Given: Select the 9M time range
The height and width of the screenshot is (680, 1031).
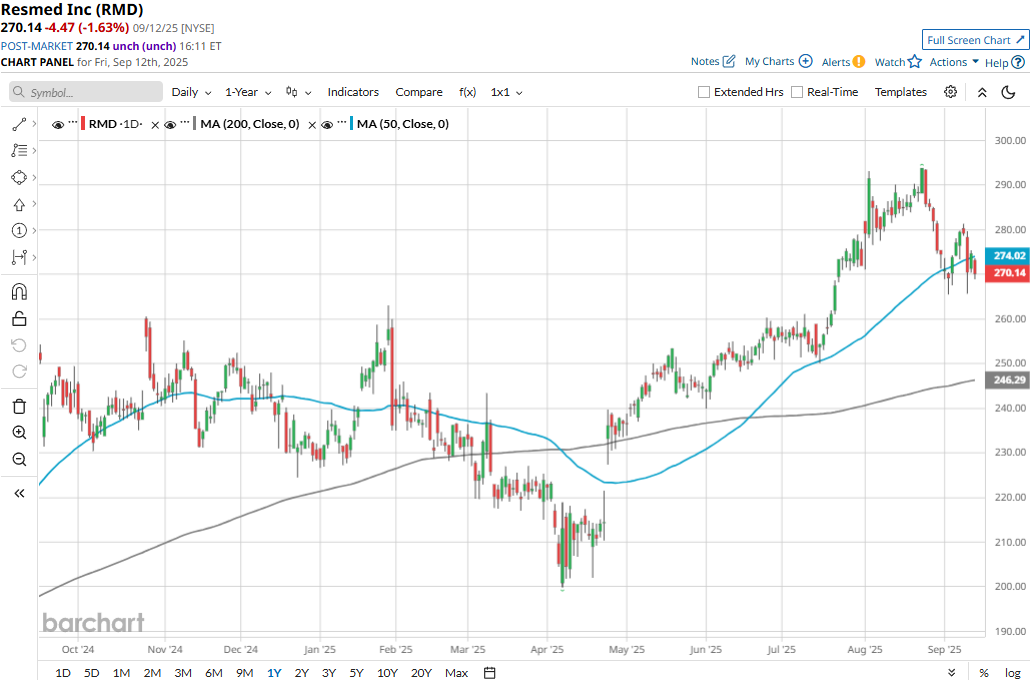Looking at the screenshot, I should (245, 673).
